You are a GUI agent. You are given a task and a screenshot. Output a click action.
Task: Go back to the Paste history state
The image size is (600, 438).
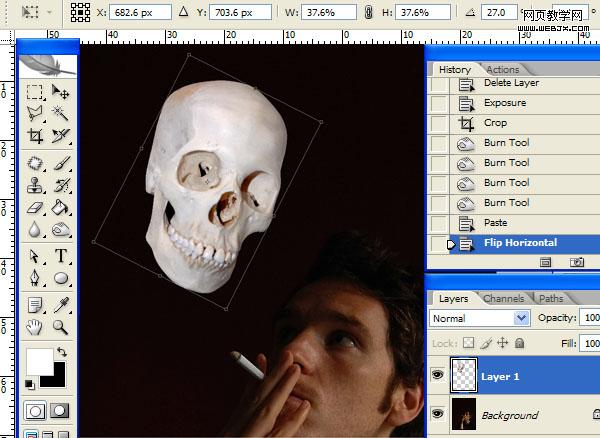(525, 223)
